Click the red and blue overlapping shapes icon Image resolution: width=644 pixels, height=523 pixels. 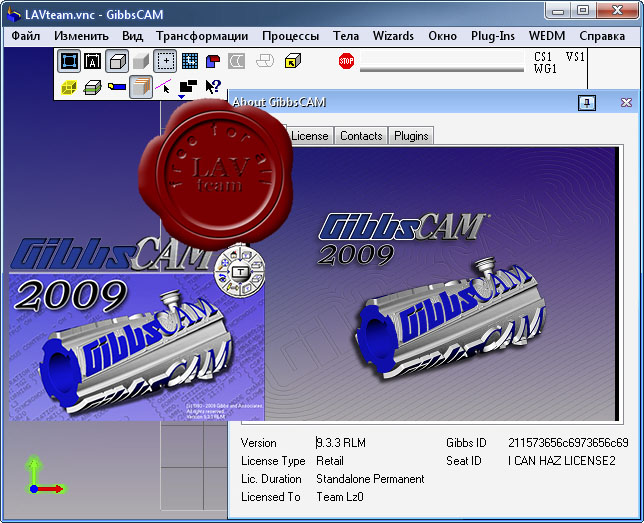pos(213,61)
